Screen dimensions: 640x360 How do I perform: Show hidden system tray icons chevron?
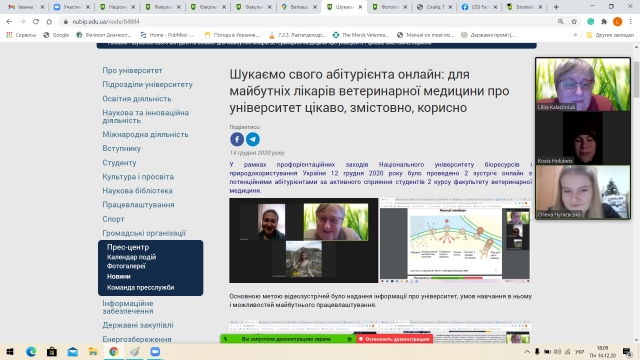coord(527,351)
